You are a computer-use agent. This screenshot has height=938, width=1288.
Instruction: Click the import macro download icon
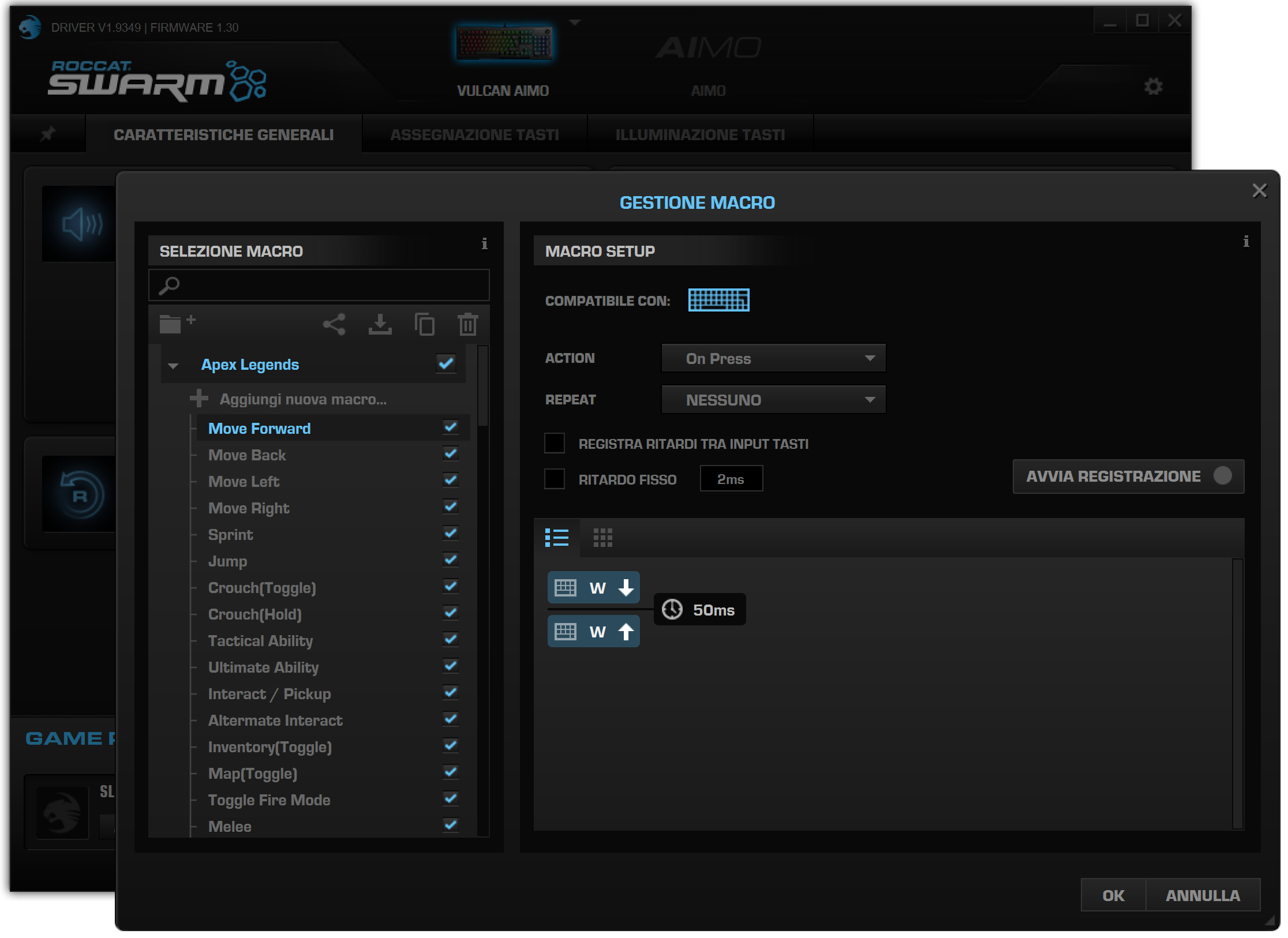380,324
